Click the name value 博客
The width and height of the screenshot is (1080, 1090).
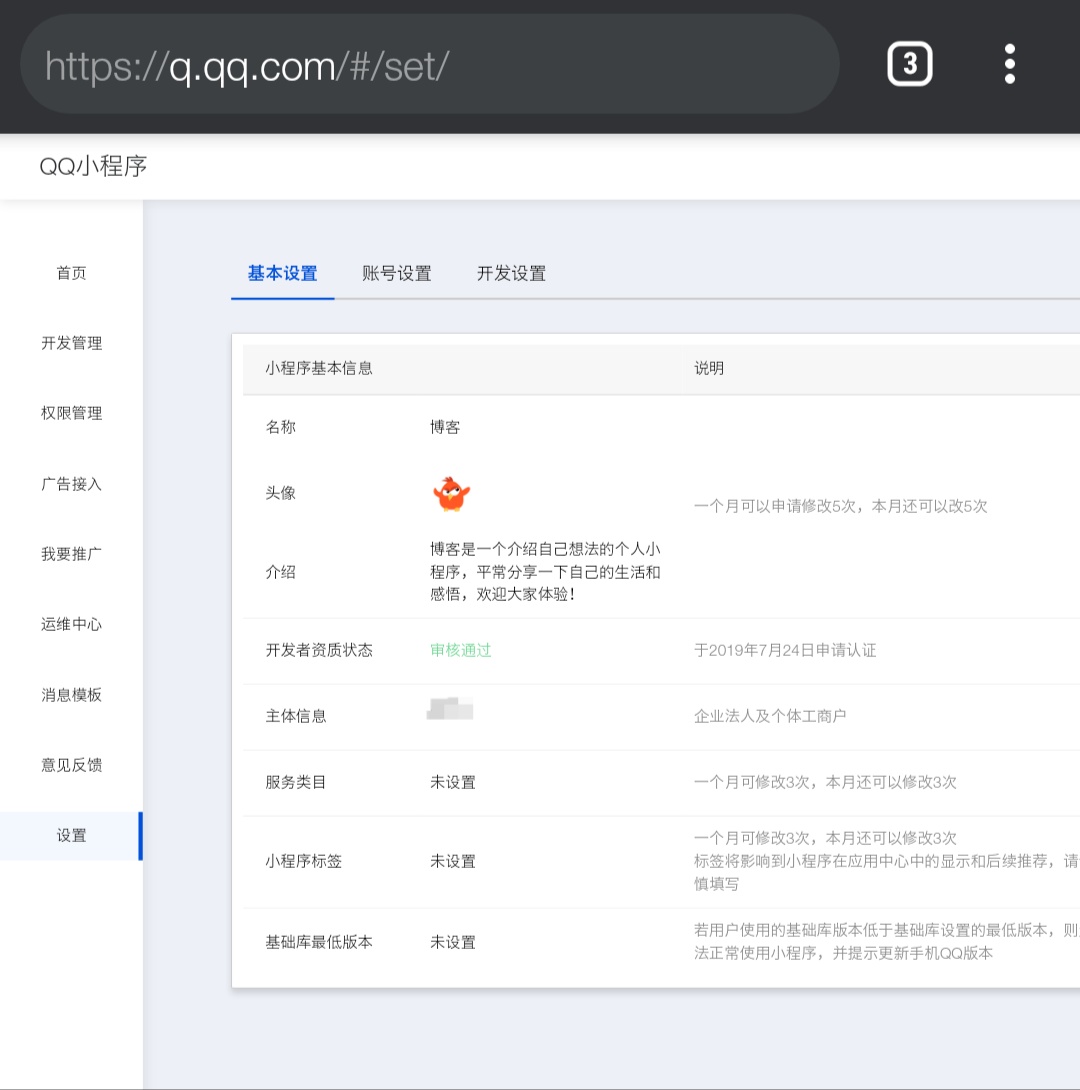(x=445, y=427)
